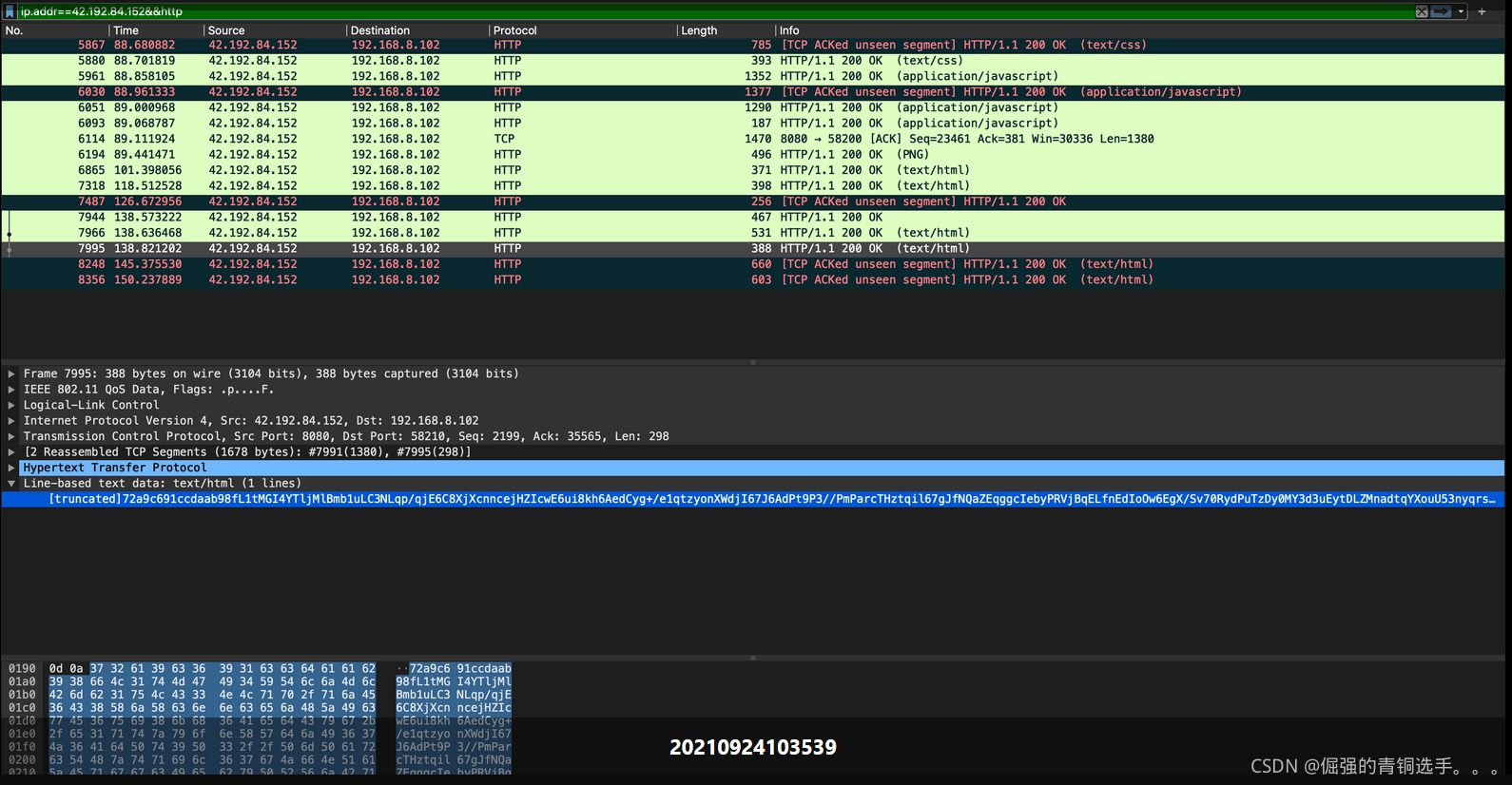
Task: Add a filter button with plus icon
Action: (x=1482, y=11)
